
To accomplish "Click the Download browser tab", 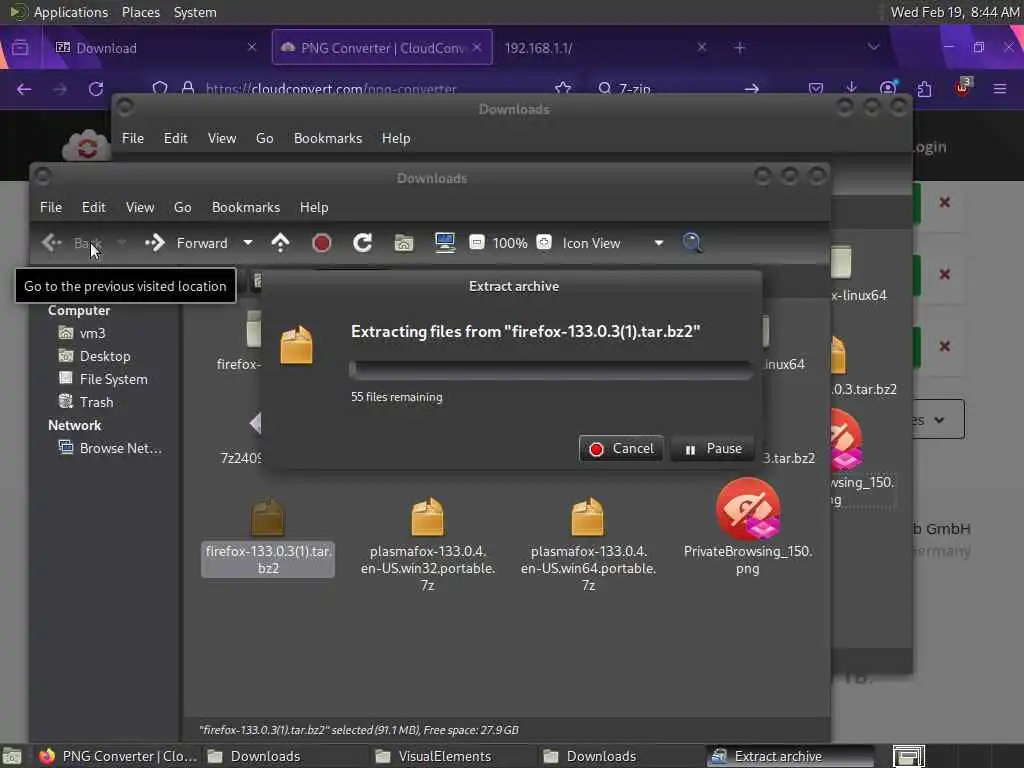I will point(155,48).
